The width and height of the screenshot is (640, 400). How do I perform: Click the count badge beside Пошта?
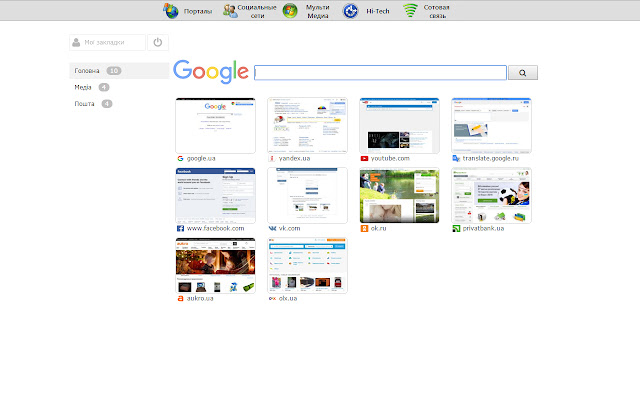(x=107, y=104)
